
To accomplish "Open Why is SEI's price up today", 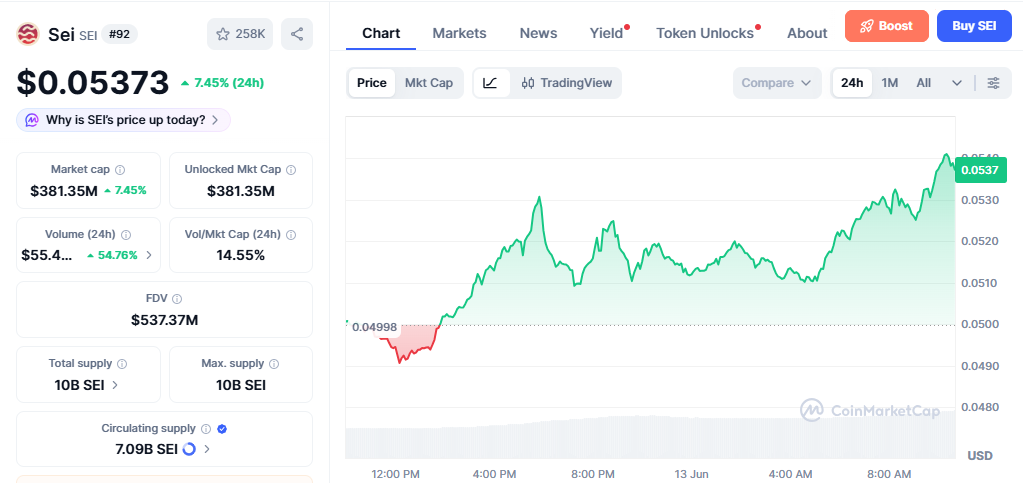I will click(123, 120).
